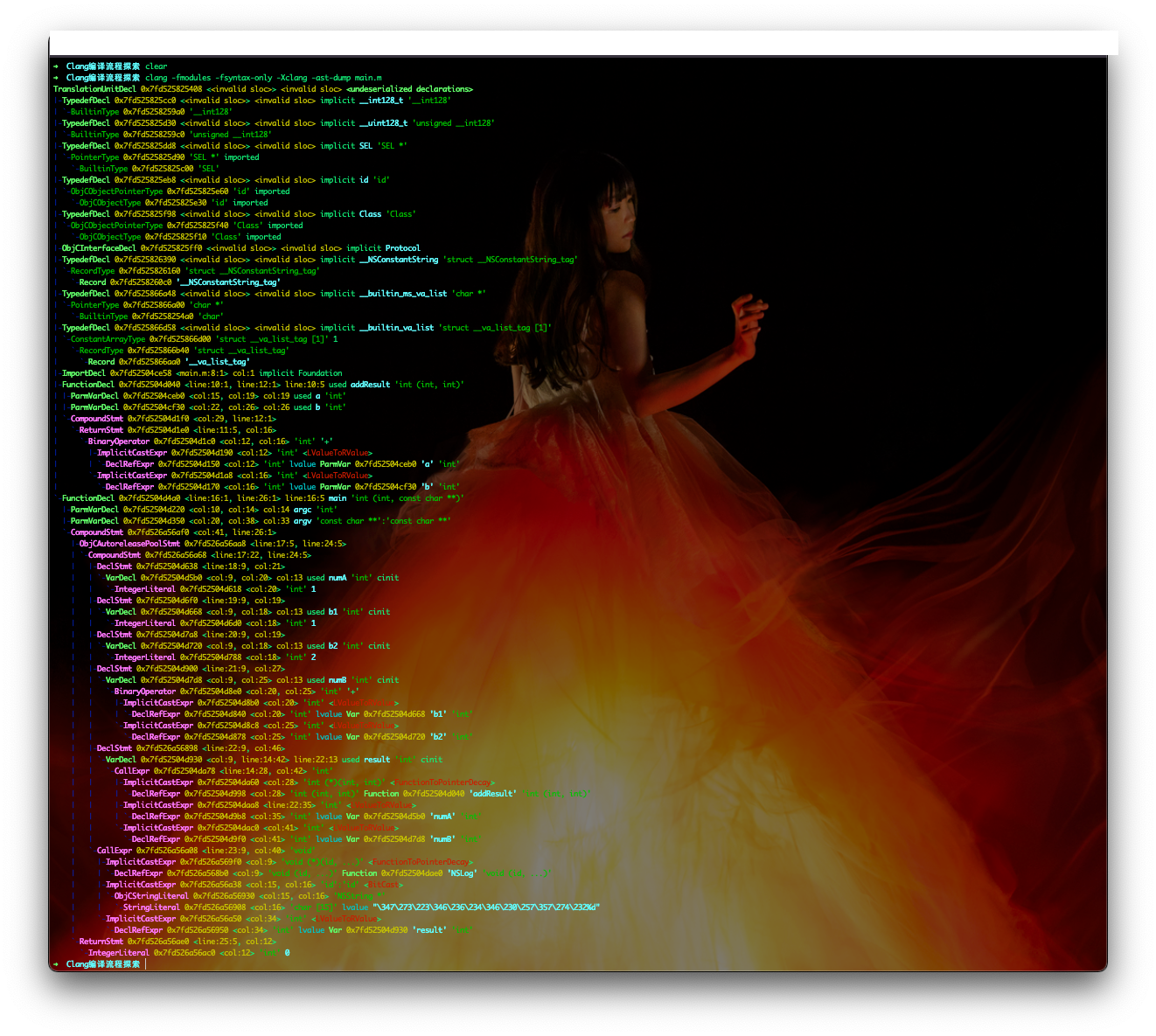This screenshot has height=1036, width=1156.
Task: Click the "TranslationUnitDecl" root node text
Action: (x=94, y=89)
